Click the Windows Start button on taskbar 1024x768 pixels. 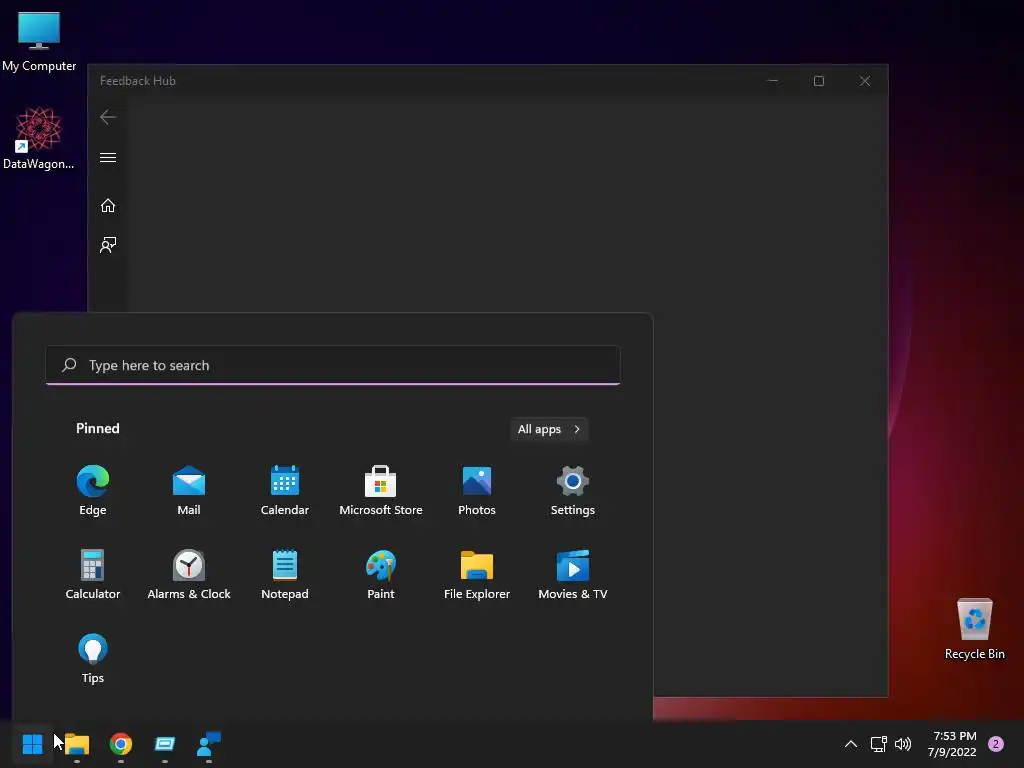point(32,744)
